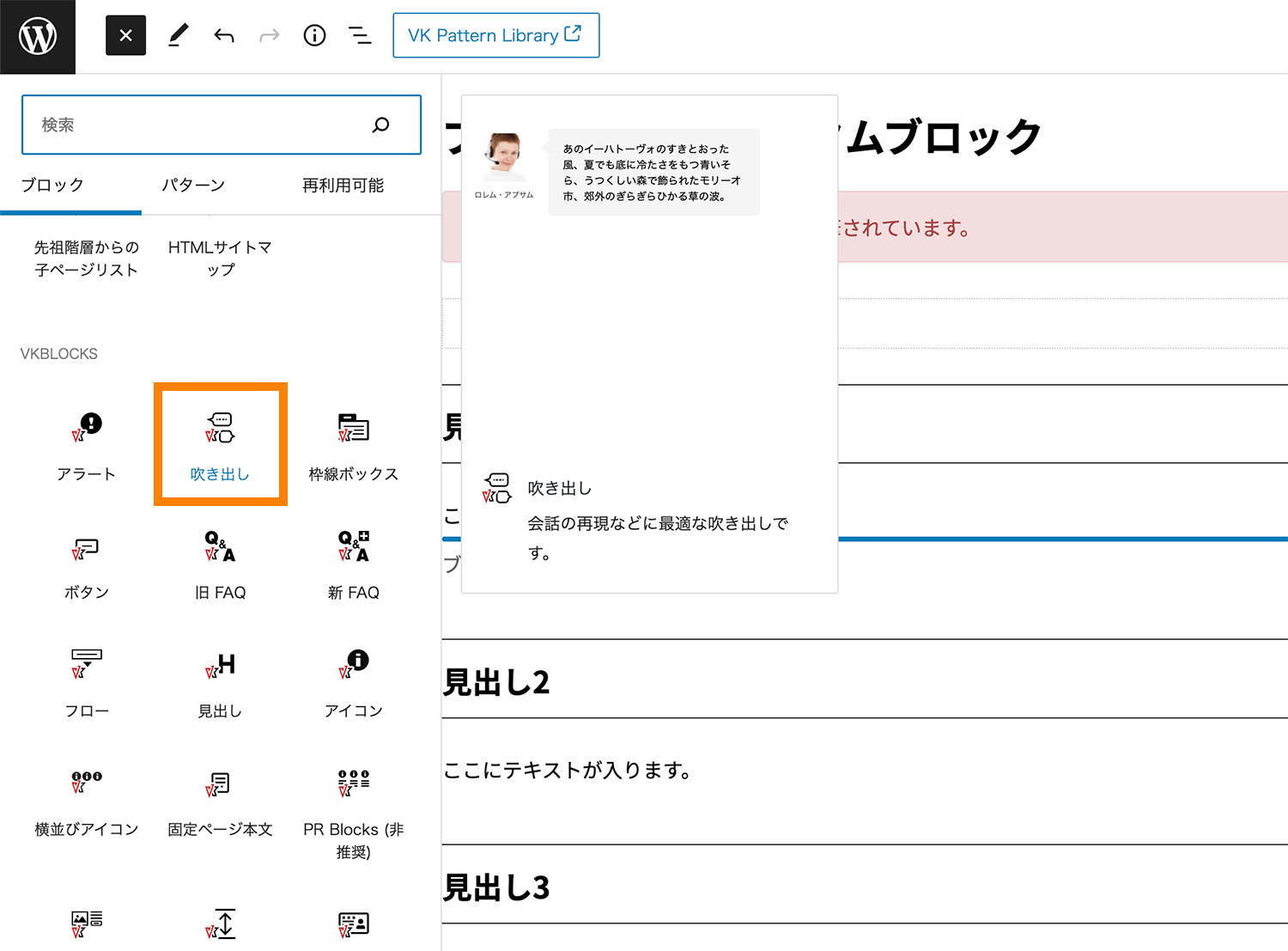1288x951 pixels.
Task: Choose the 見出し block
Action: [220, 681]
